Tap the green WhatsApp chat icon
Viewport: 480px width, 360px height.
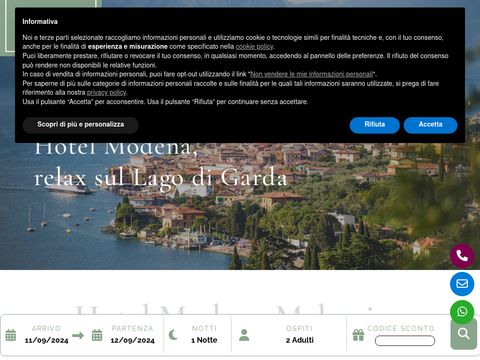[x=462, y=312]
